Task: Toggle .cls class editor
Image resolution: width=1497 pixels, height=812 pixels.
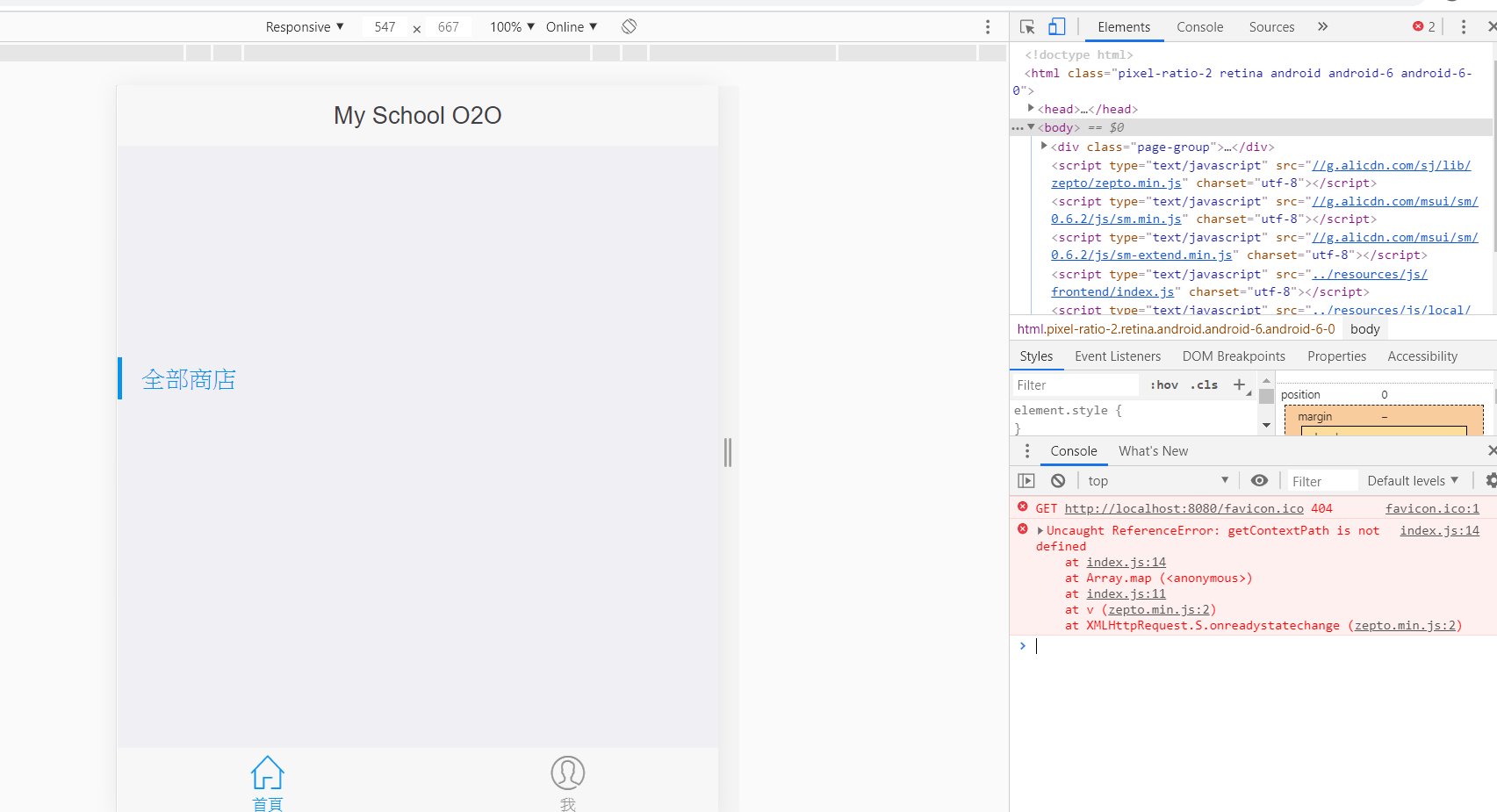Action: pyautogui.click(x=1204, y=385)
